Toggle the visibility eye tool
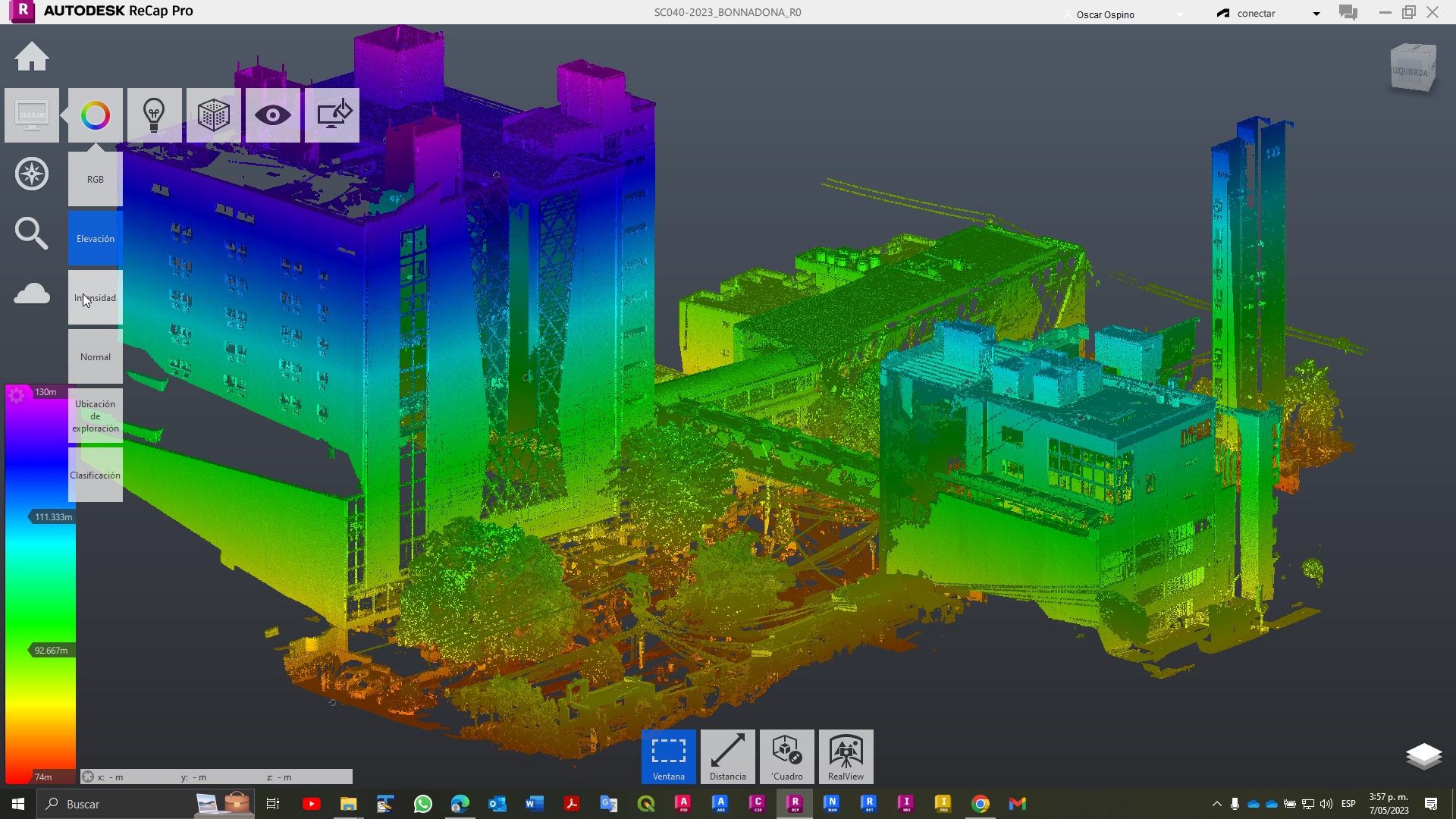Image resolution: width=1456 pixels, height=819 pixels. click(273, 115)
